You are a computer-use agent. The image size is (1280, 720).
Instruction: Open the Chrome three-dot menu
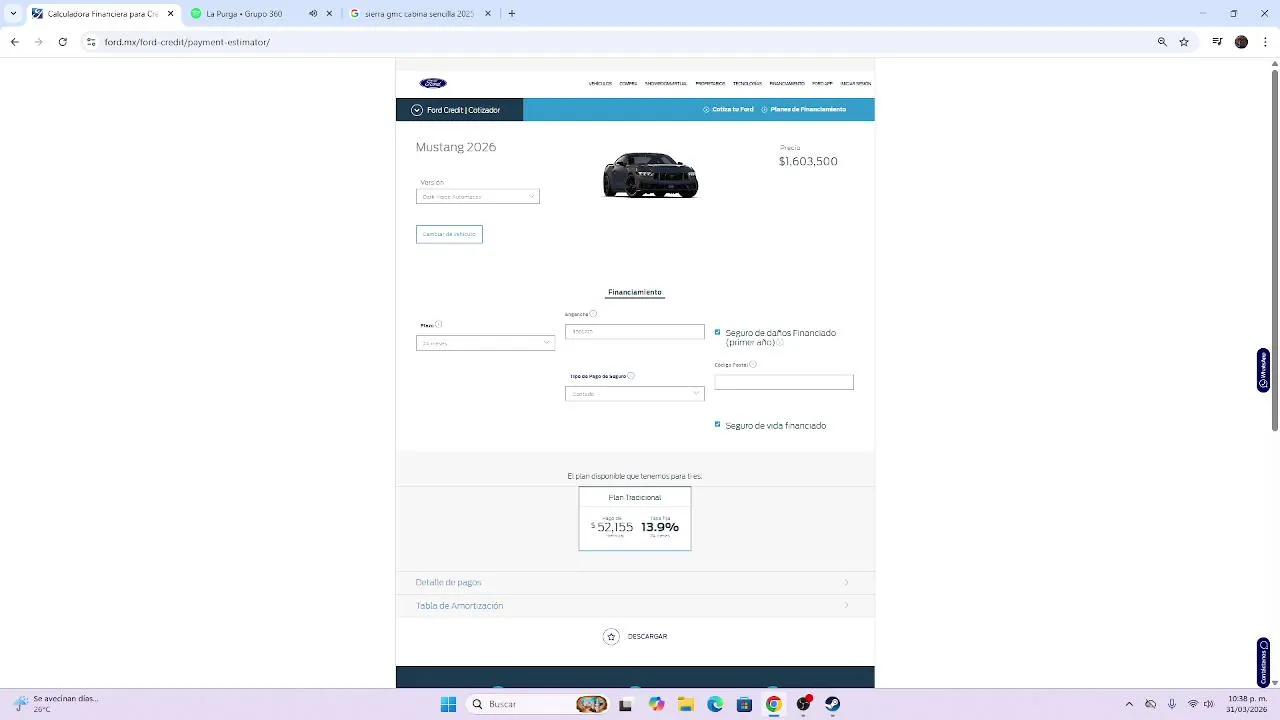pyautogui.click(x=1266, y=42)
